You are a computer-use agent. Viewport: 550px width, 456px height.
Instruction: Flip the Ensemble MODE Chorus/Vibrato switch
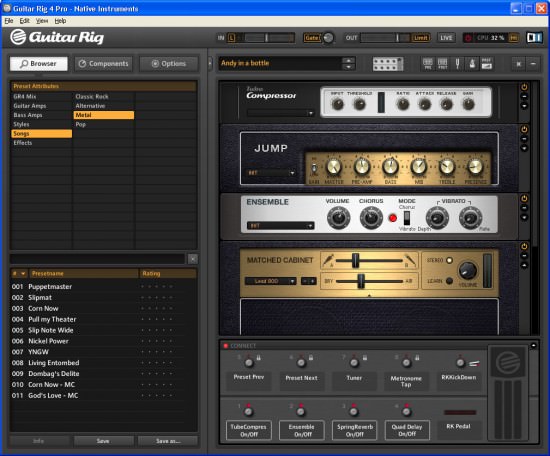pyautogui.click(x=407, y=219)
